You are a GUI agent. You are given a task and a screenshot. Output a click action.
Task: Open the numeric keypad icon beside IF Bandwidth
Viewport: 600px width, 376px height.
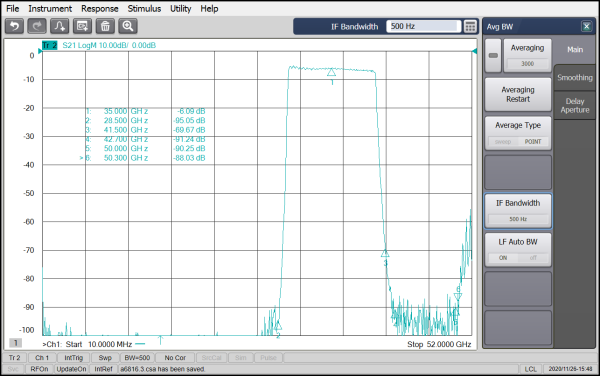[470, 26]
